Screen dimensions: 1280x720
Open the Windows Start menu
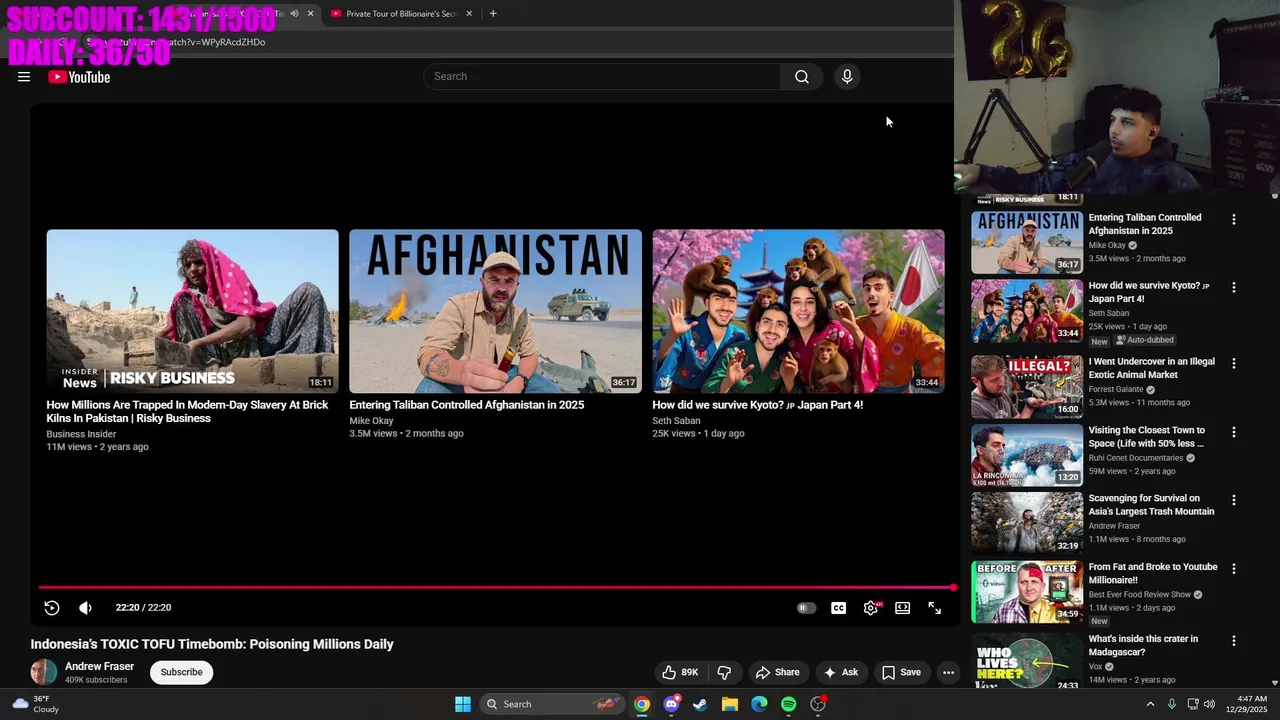(x=463, y=704)
